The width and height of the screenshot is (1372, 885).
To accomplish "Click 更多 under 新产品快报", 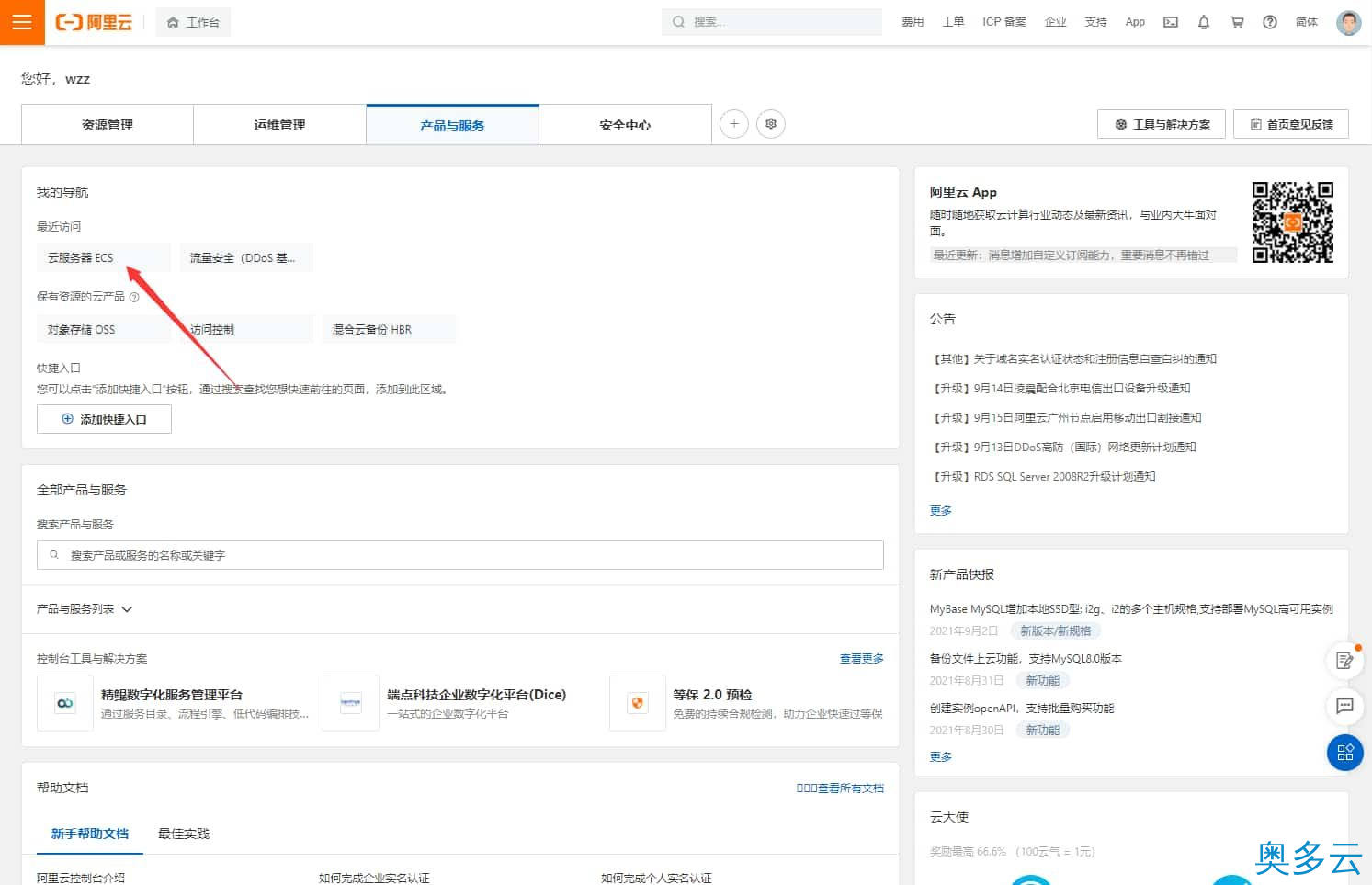I will (x=941, y=757).
